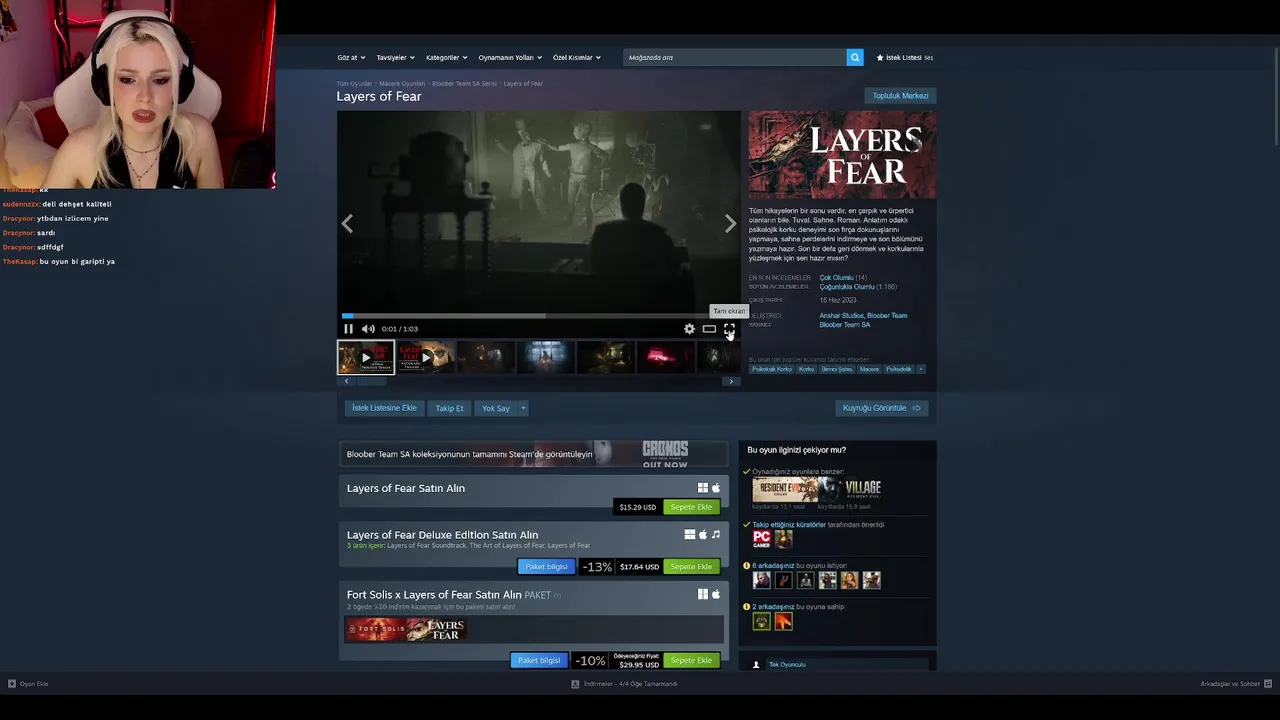Screen dimensions: 1280x720
Task: Click Macera Oyunları breadcrumb
Action: [401, 84]
